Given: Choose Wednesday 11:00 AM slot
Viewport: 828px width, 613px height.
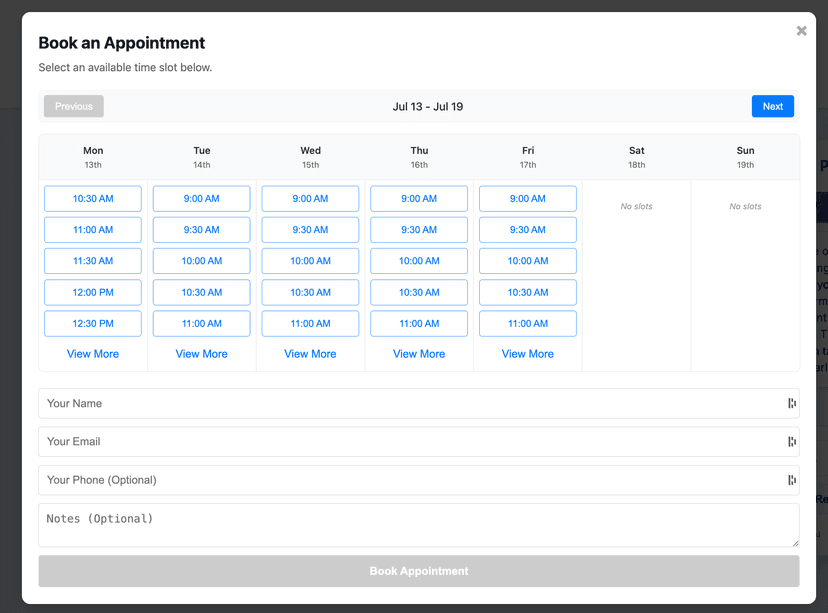Looking at the screenshot, I should click(x=310, y=324).
